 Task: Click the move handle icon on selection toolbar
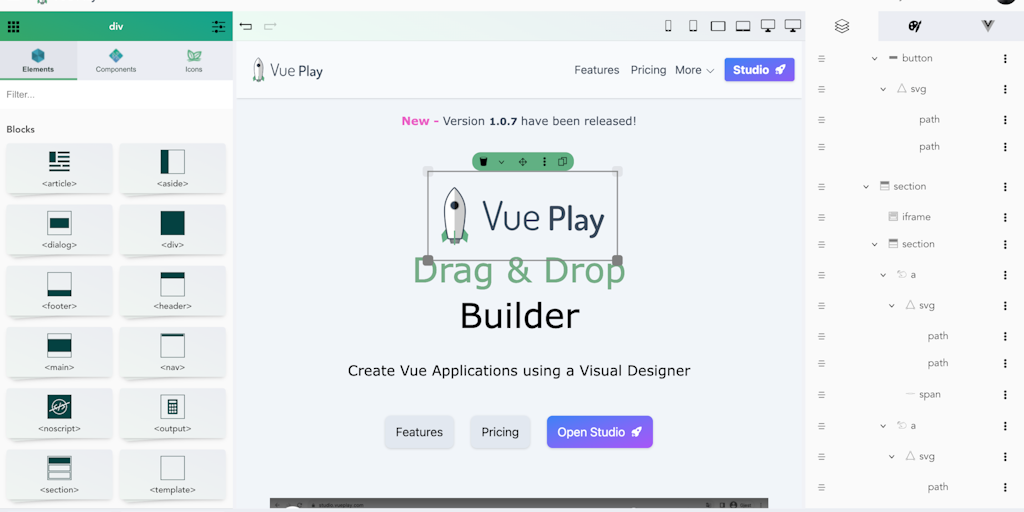tap(522, 162)
